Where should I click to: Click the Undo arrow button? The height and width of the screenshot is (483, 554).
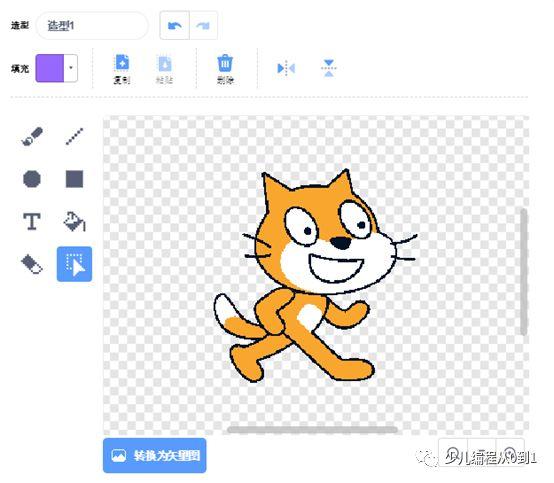[x=175, y=25]
